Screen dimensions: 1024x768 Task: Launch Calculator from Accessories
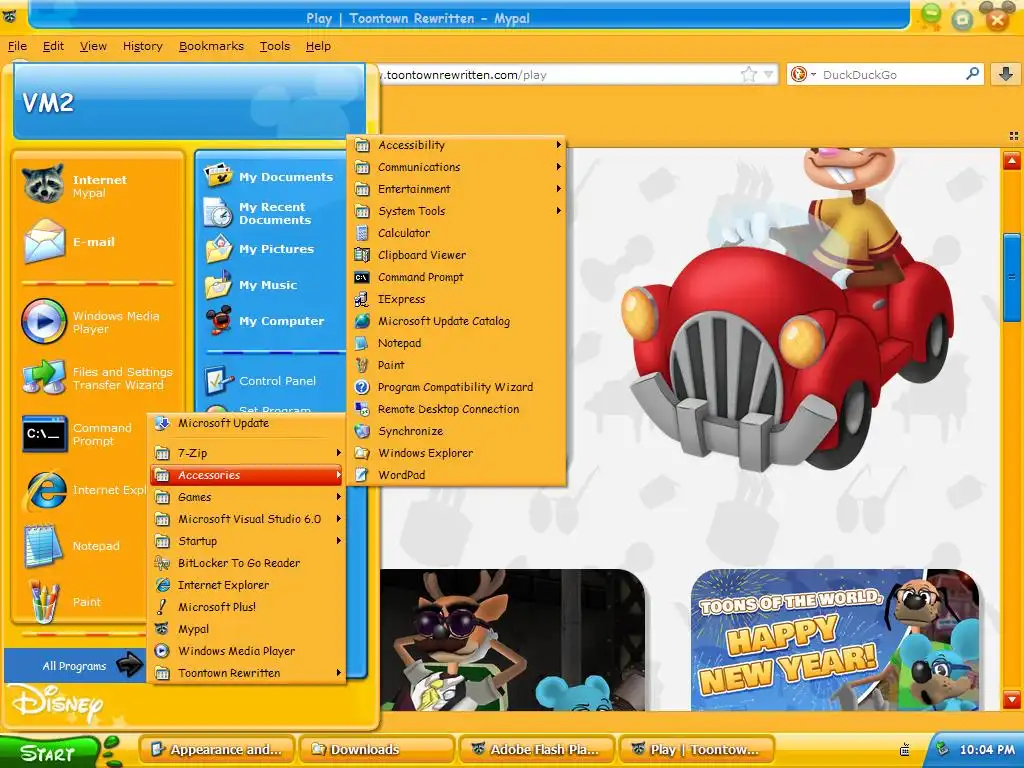(457, 233)
